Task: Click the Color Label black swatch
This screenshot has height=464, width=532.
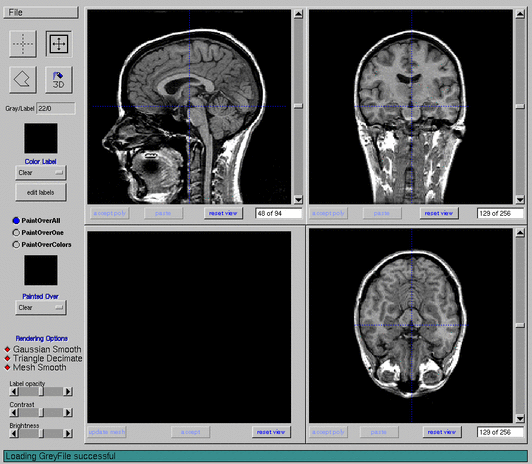Action: [41, 138]
